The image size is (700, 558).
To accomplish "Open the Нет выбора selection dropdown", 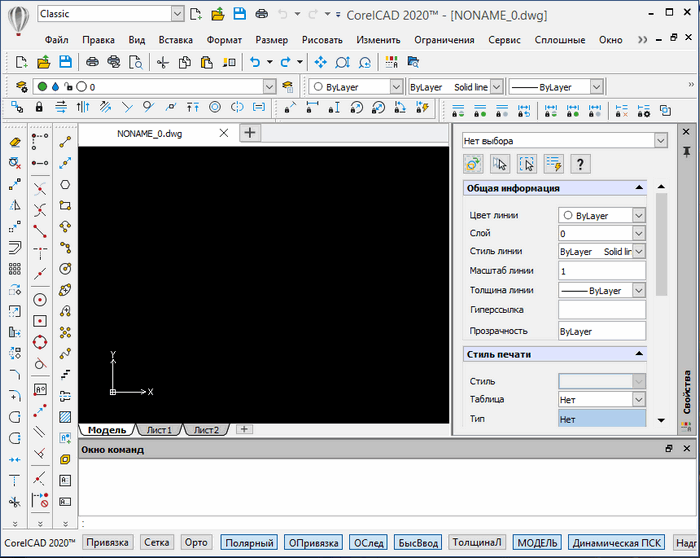I will coord(660,141).
